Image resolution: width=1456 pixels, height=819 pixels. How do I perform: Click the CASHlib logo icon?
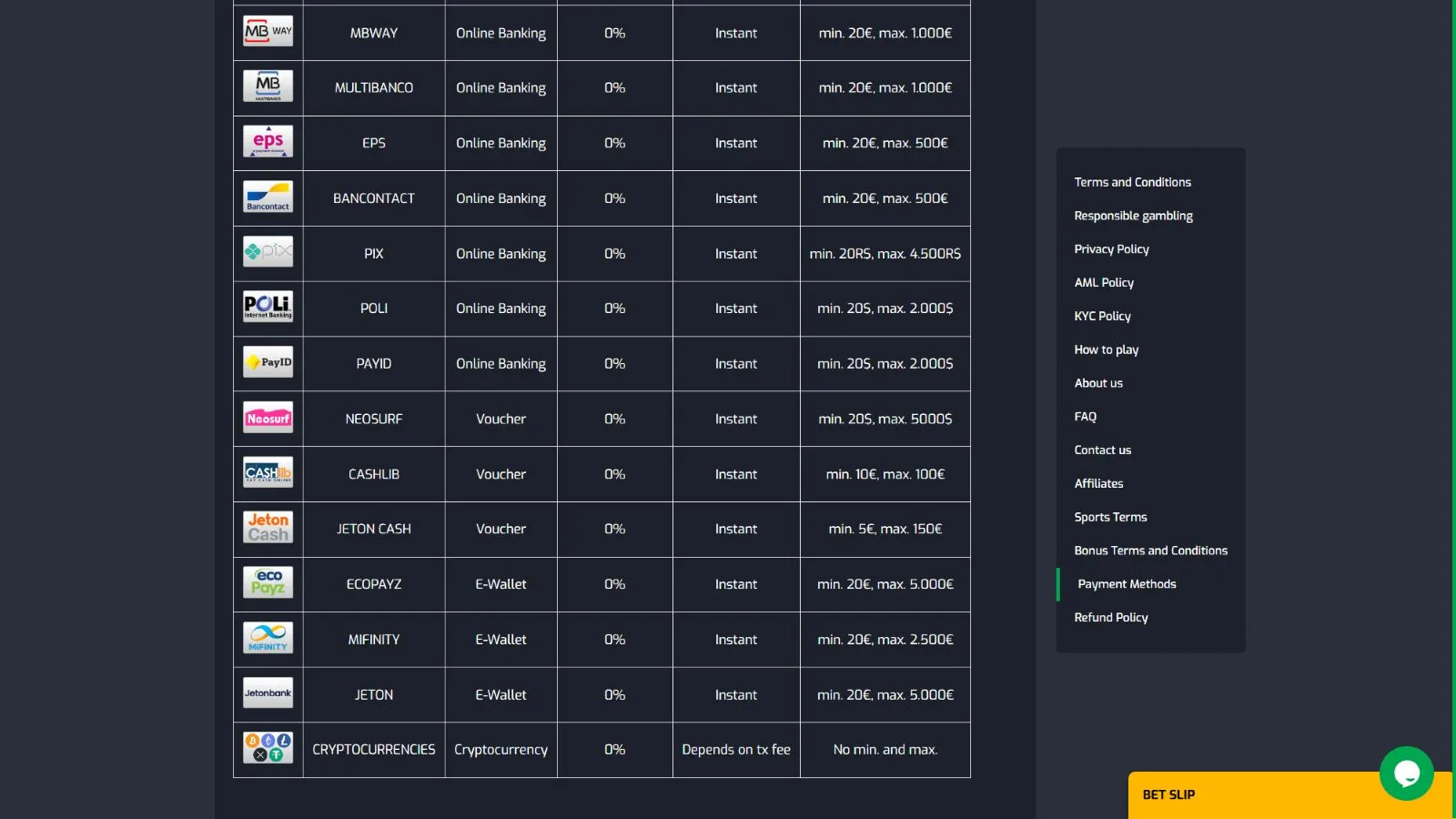tap(268, 473)
